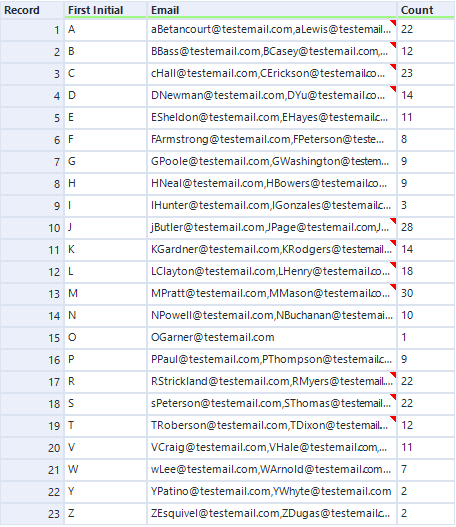The height and width of the screenshot is (527, 456).
Task: Click First Initial cell B
Action: 106,52
